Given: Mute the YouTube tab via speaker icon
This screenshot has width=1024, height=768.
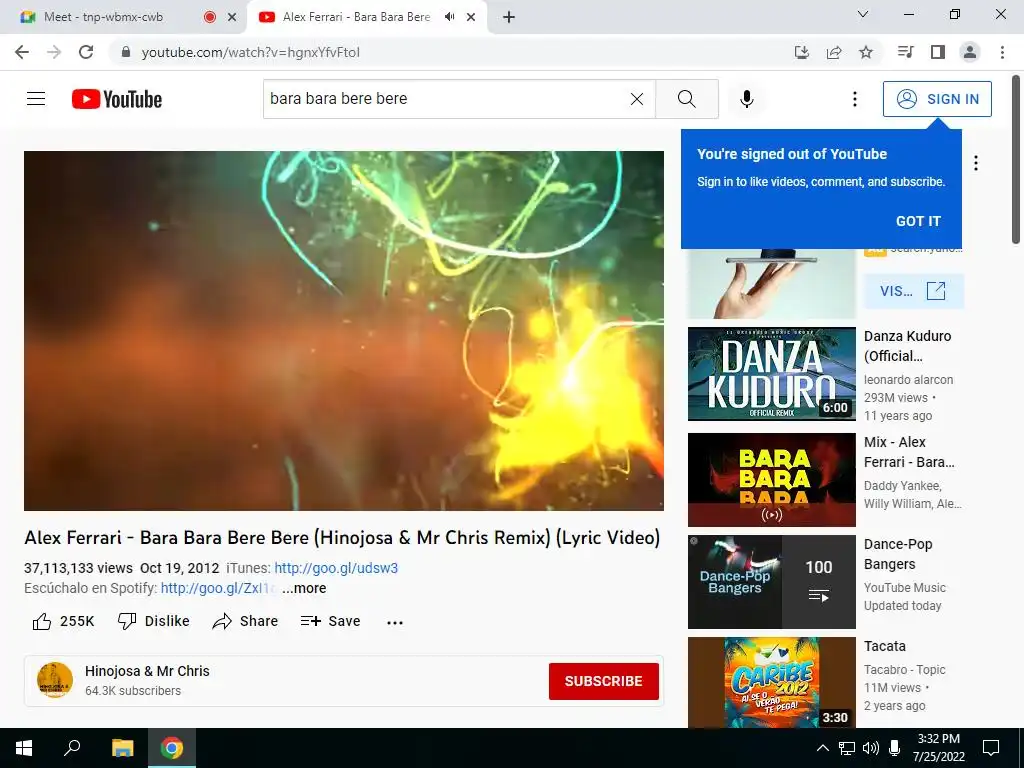Looking at the screenshot, I should [449, 17].
